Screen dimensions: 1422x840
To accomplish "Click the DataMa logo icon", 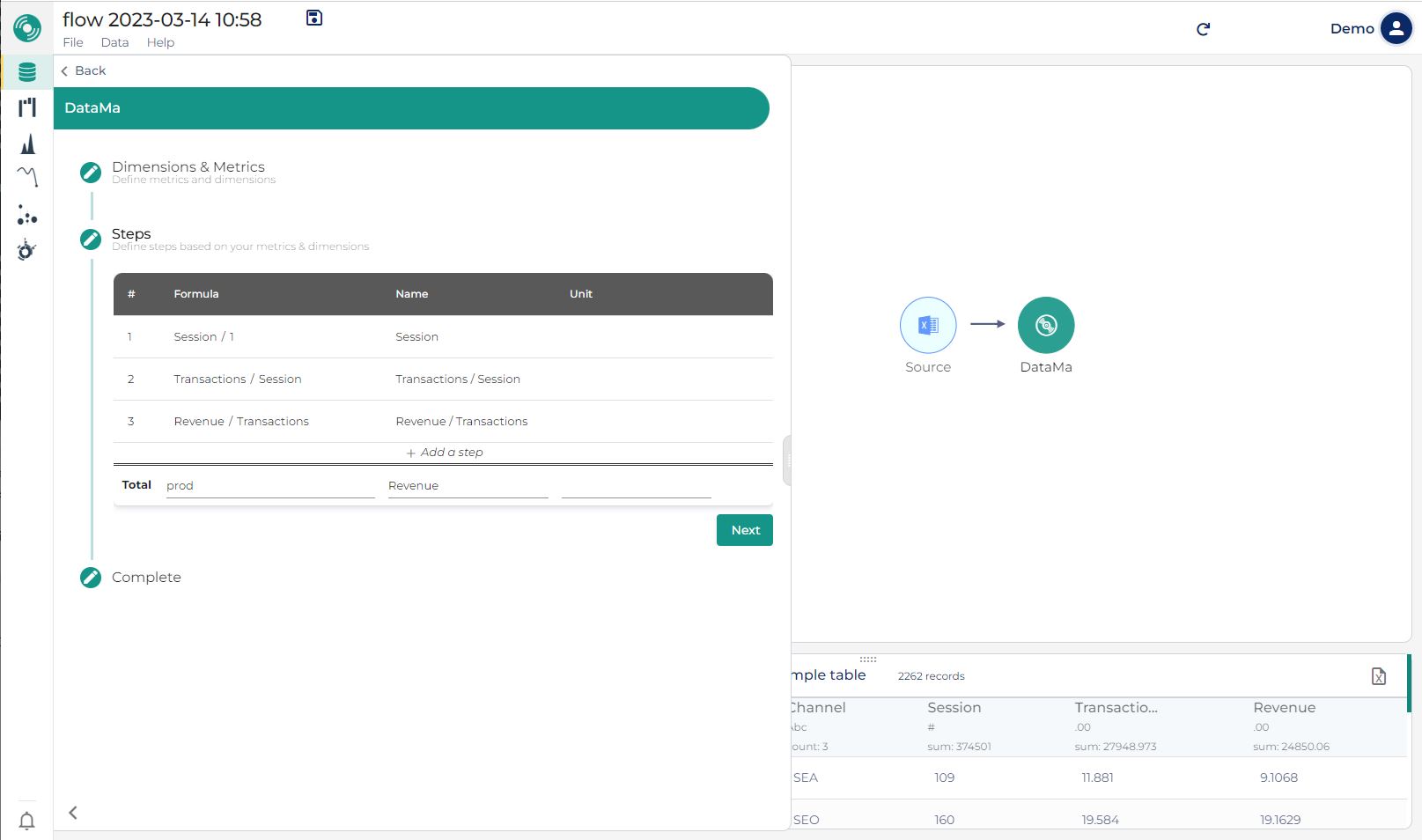I will [x=27, y=28].
